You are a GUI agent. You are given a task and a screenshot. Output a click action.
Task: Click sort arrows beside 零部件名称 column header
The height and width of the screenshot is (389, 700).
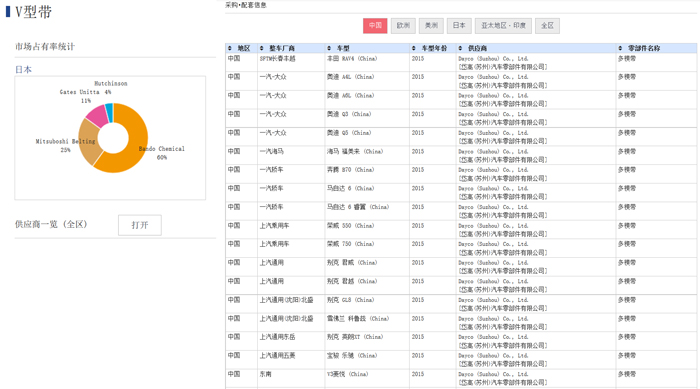click(620, 48)
